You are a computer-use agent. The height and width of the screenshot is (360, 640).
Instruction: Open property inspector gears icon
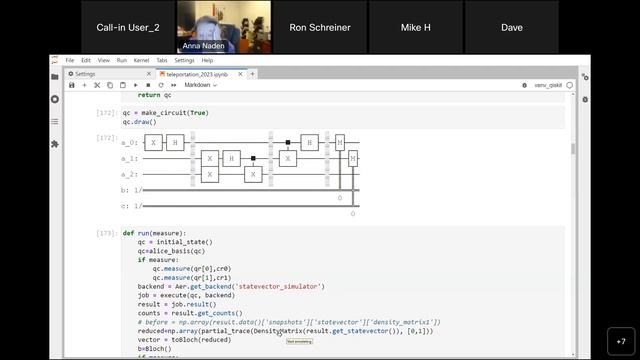tap(585, 77)
